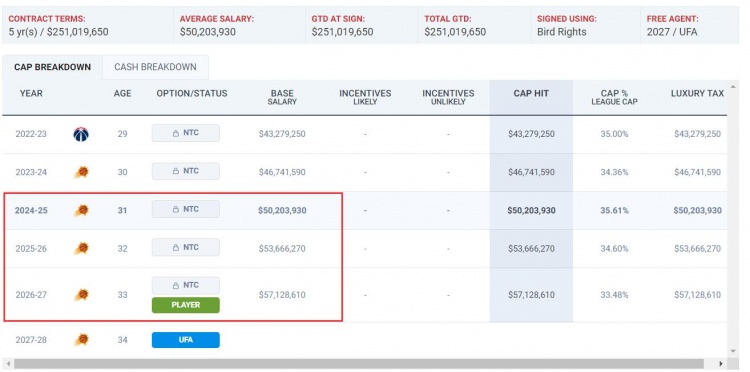The image size is (750, 372).
Task: Select the Cap Breakdown tab
Action: [52, 67]
